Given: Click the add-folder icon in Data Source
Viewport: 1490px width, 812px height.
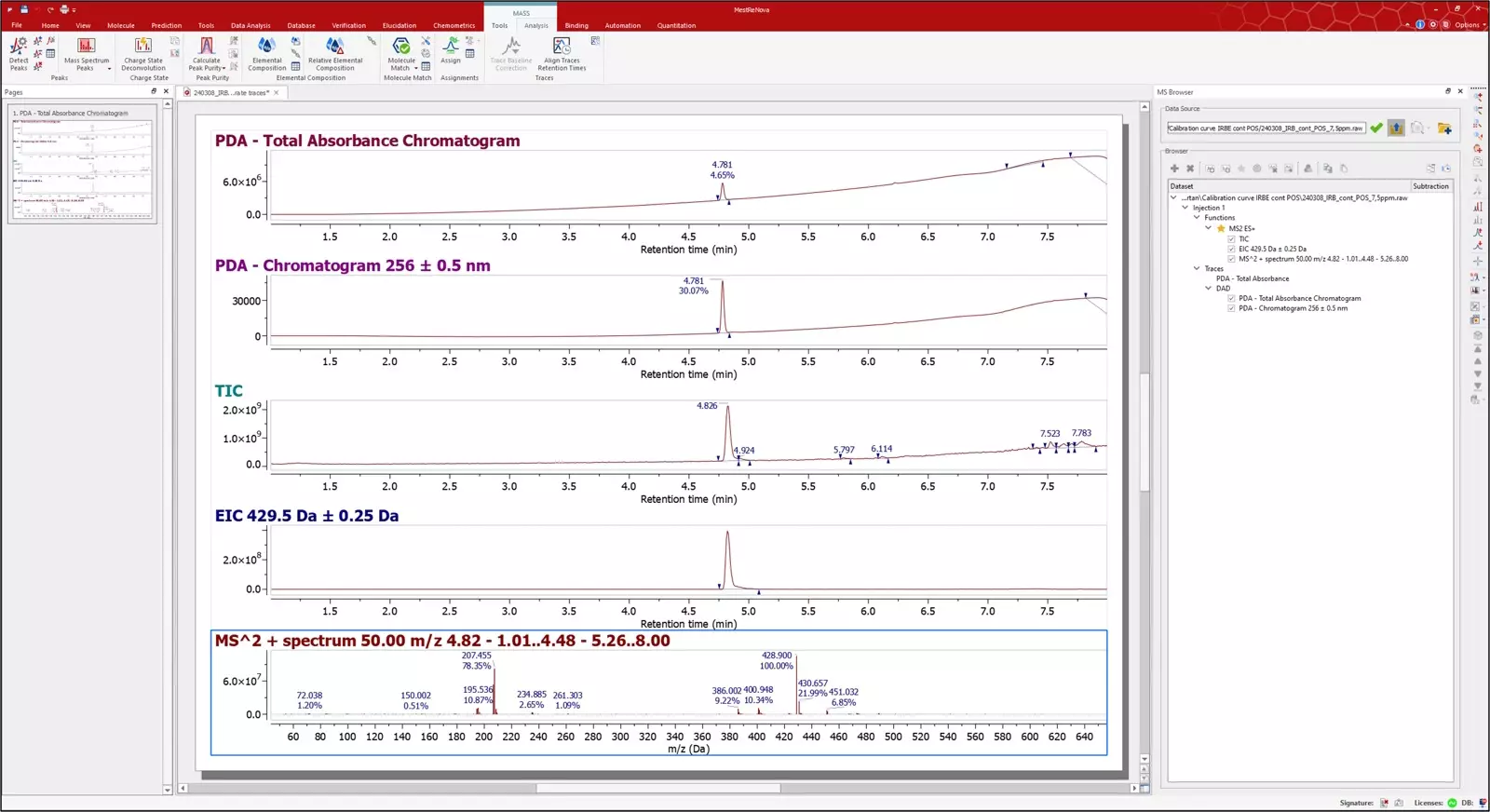Looking at the screenshot, I should click(x=1443, y=128).
